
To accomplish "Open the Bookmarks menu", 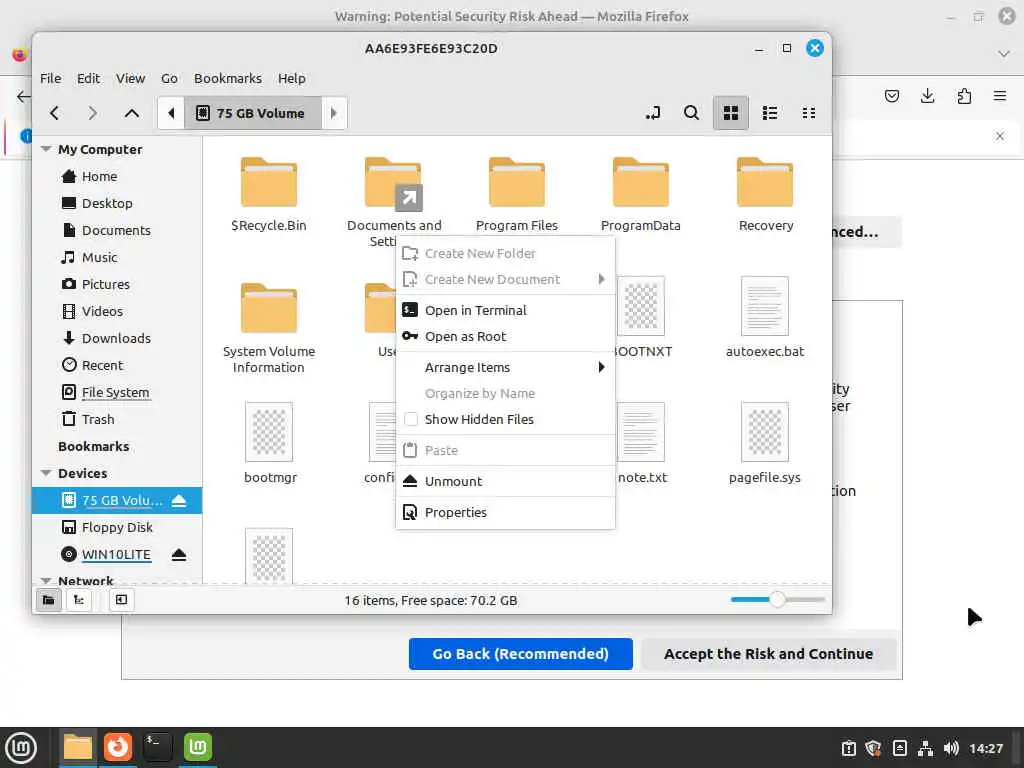I will click(x=227, y=78).
